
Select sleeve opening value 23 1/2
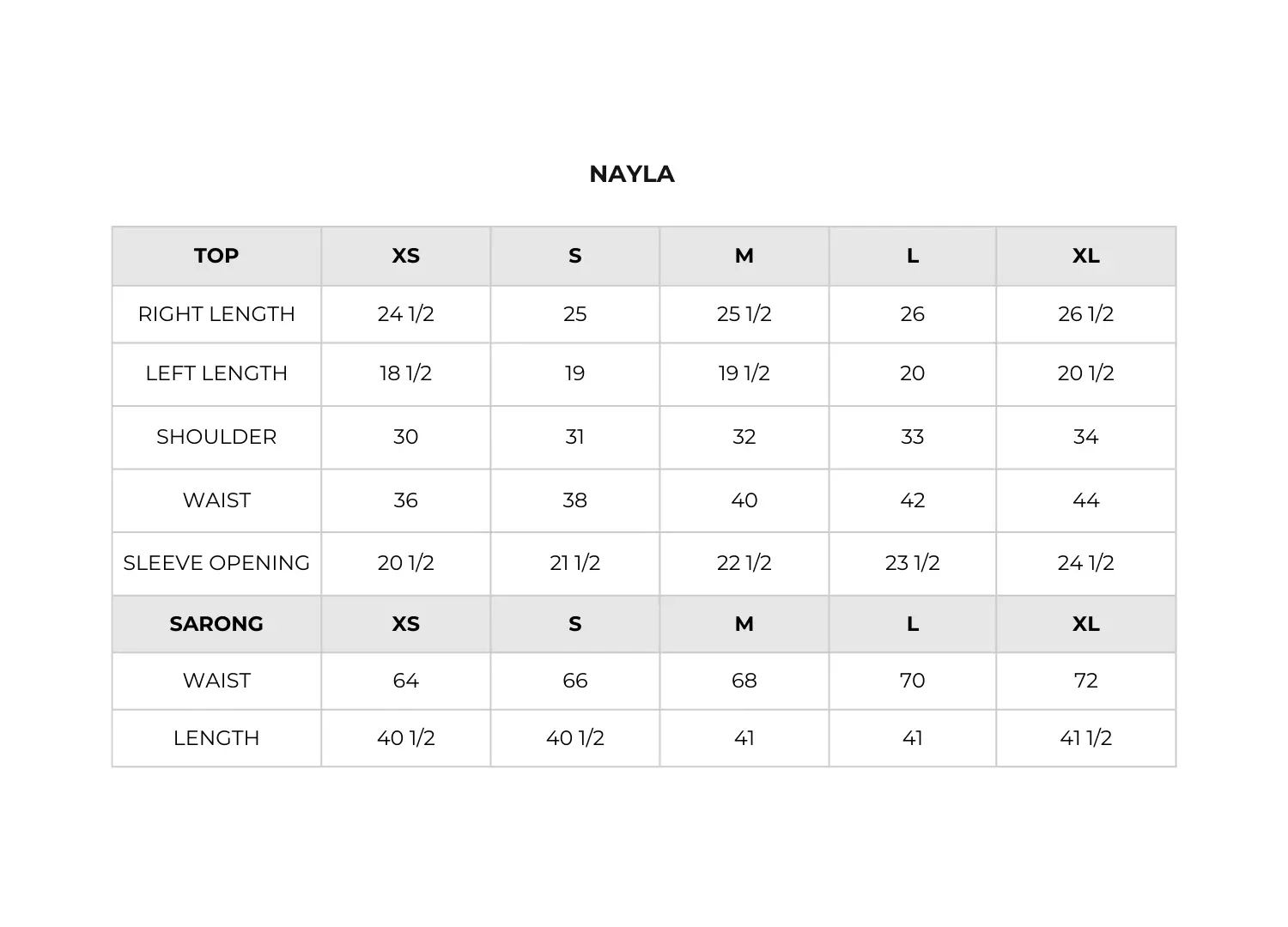coord(912,563)
